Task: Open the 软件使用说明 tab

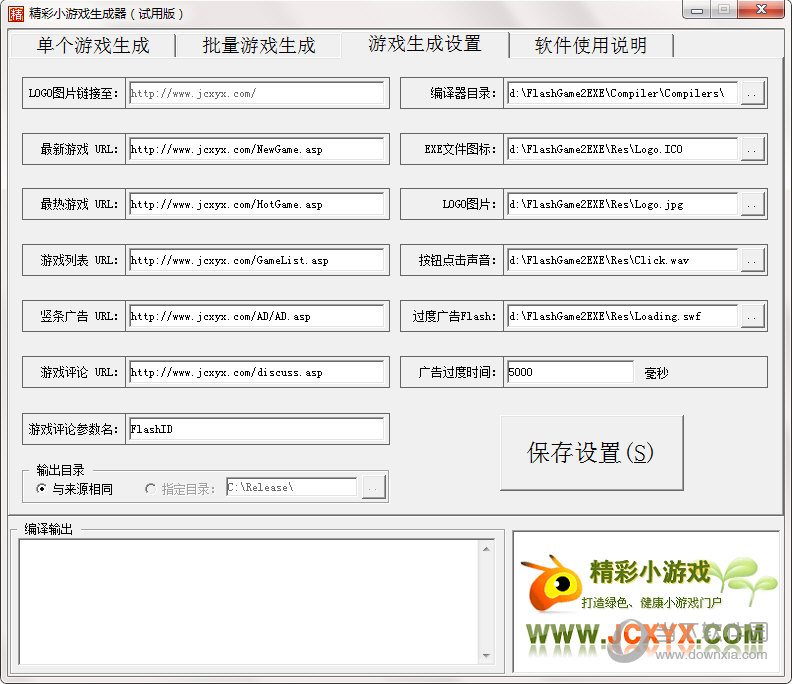Action: tap(590, 46)
